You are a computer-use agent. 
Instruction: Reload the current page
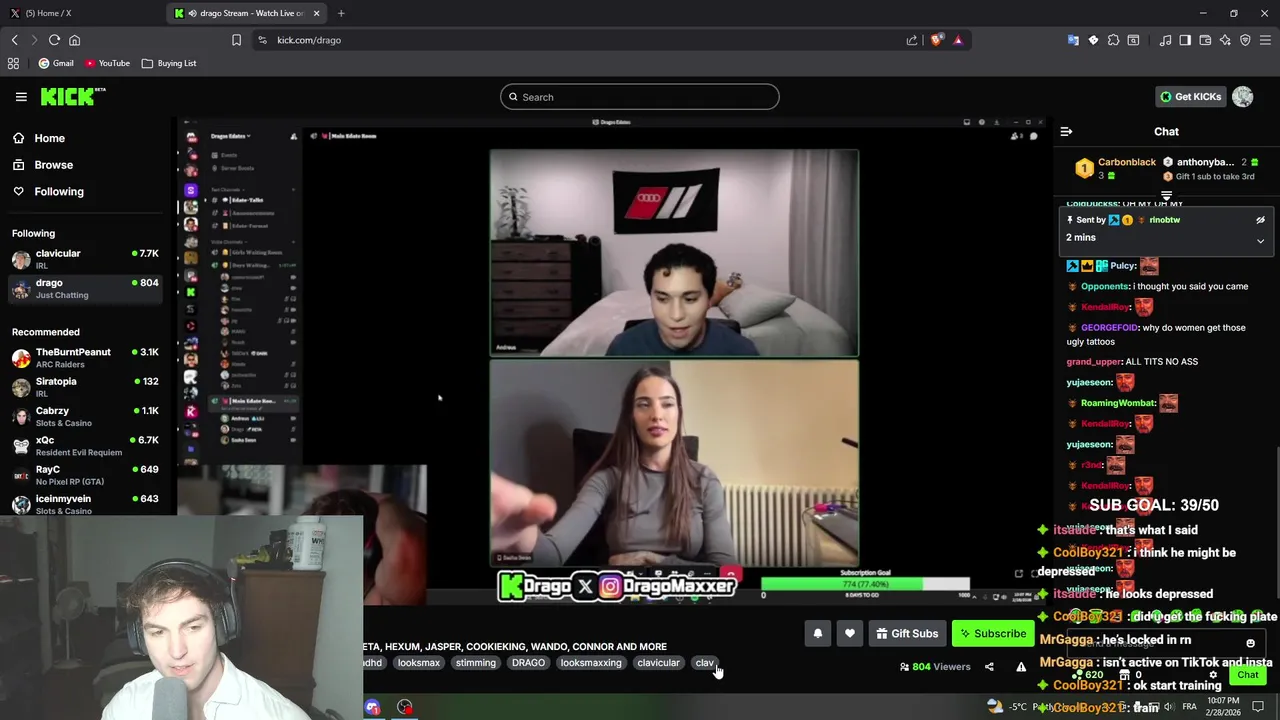pos(54,40)
